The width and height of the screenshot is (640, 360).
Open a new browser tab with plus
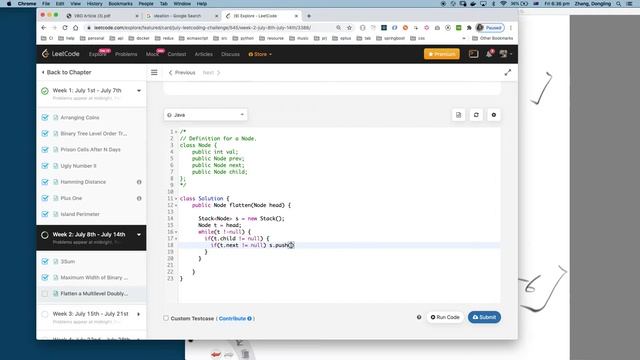point(309,16)
